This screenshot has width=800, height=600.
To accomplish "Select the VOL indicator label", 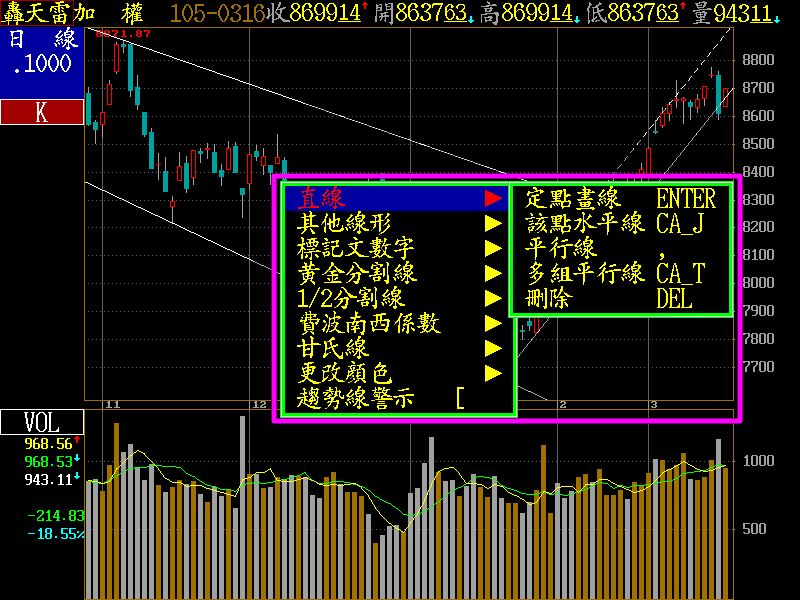I will (x=42, y=422).
